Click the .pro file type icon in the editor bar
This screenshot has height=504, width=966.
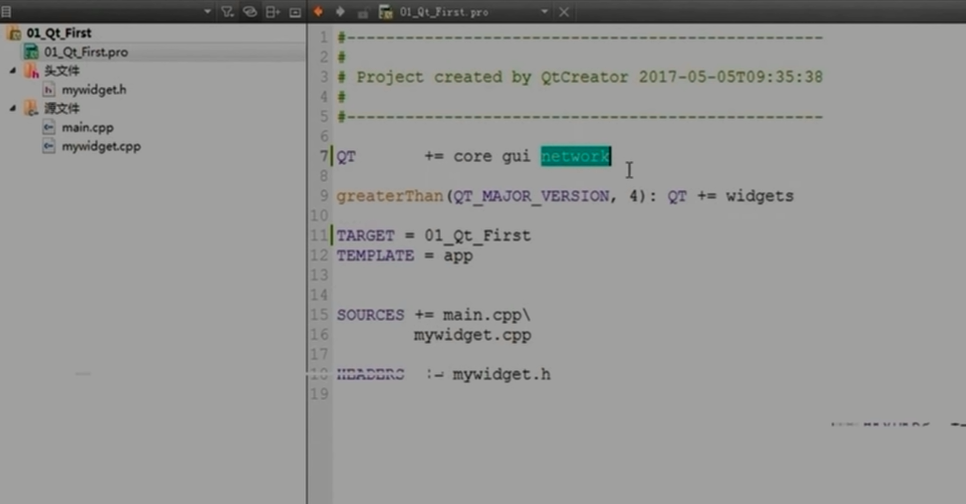[x=386, y=12]
